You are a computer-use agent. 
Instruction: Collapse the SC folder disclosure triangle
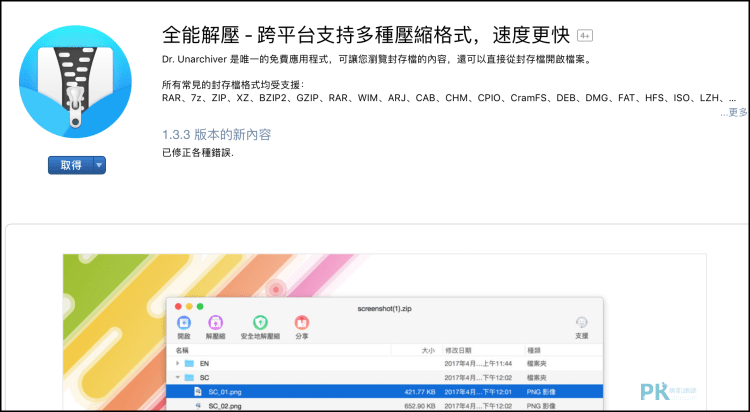[177, 378]
